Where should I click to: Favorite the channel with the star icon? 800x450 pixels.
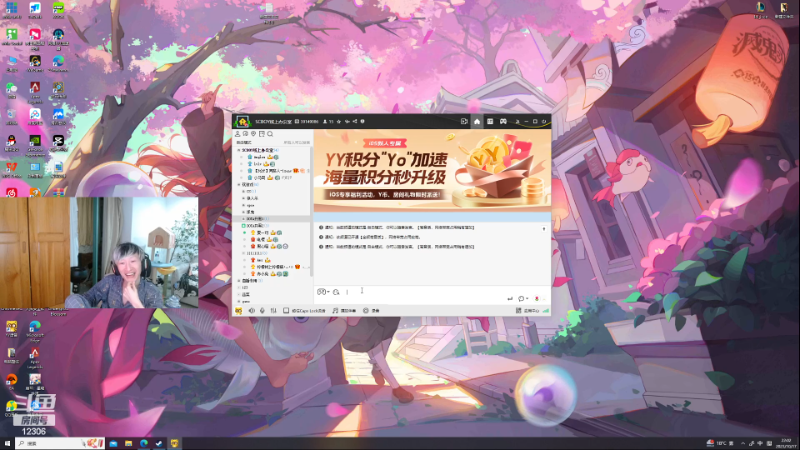click(339, 121)
